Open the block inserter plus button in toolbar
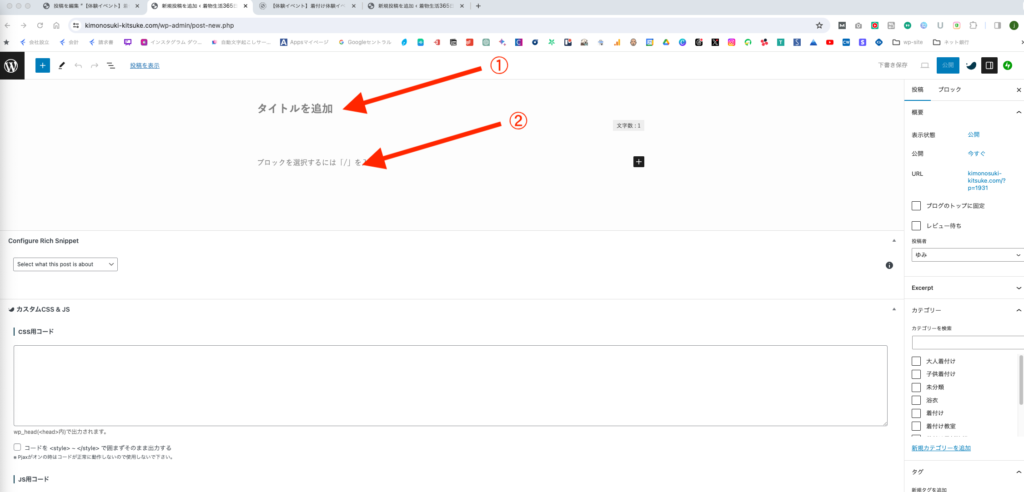The height and width of the screenshot is (492, 1024). pyautogui.click(x=42, y=65)
